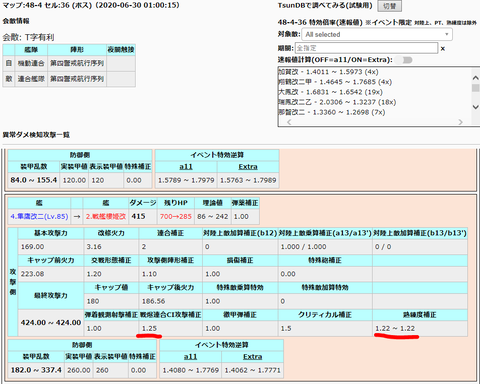Click remaining HP 700→285
Image resolution: width=480 pixels, height=384 pixels.
[176, 216]
